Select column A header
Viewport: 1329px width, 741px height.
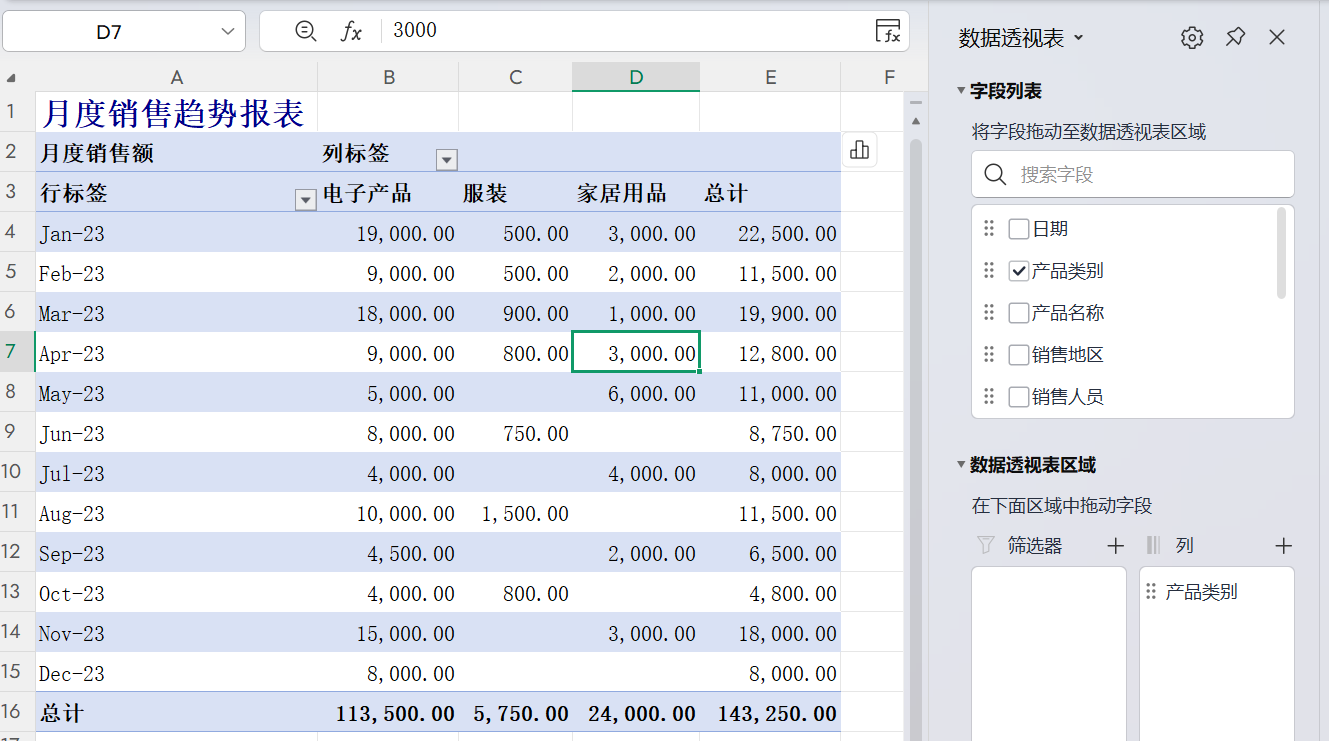click(177, 77)
